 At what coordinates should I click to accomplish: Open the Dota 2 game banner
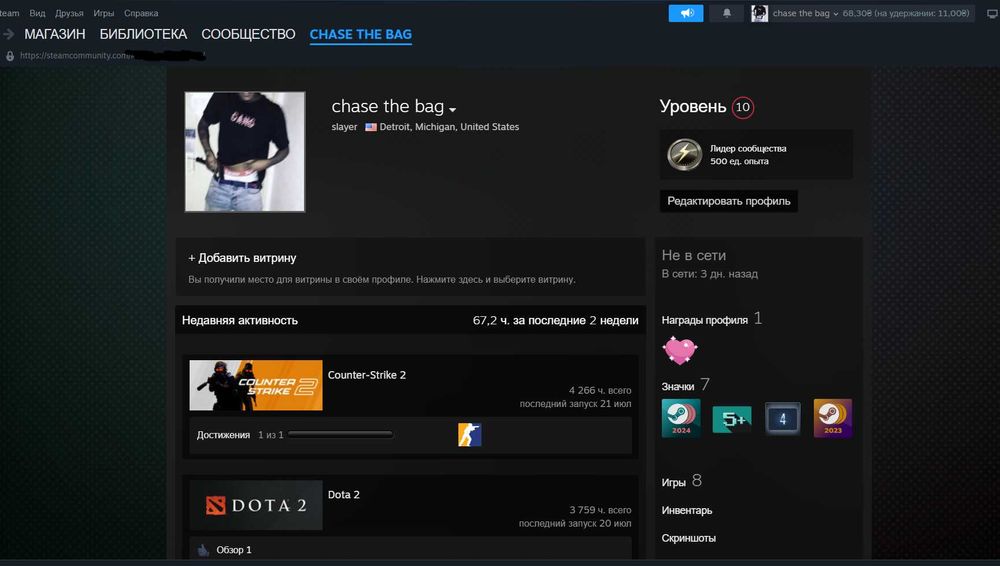pos(256,505)
